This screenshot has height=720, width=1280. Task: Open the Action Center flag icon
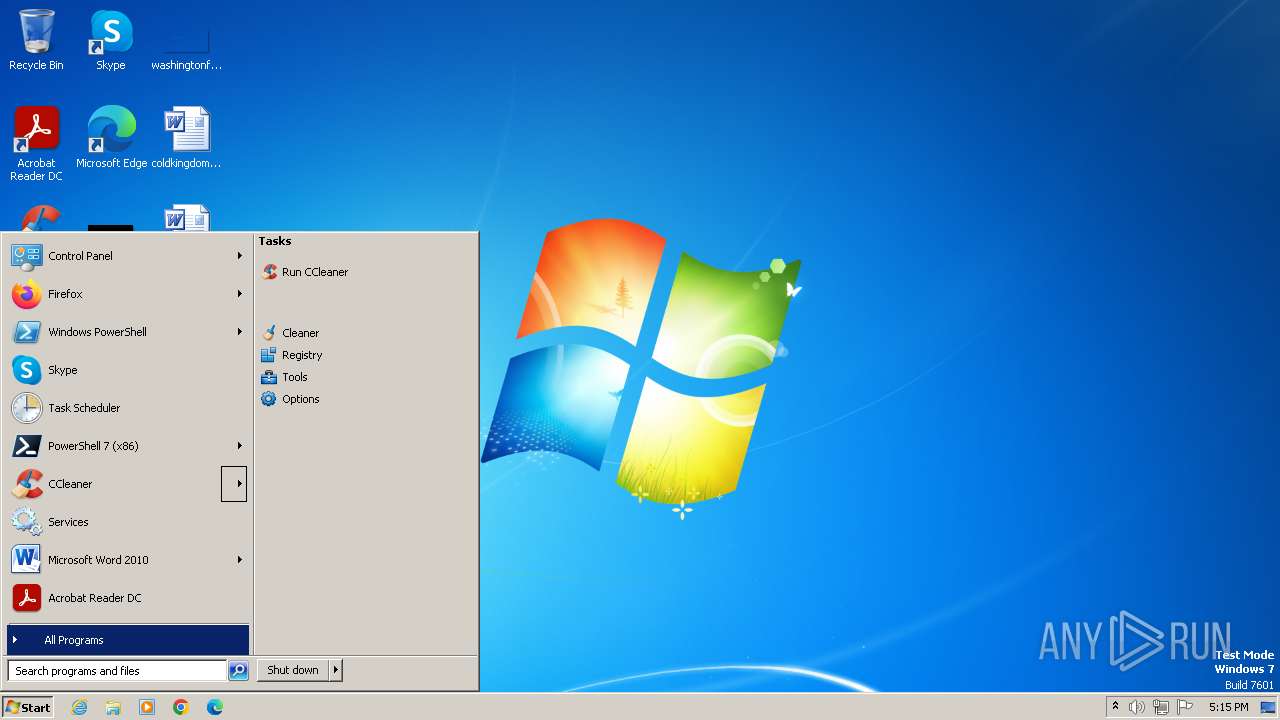coord(1185,707)
